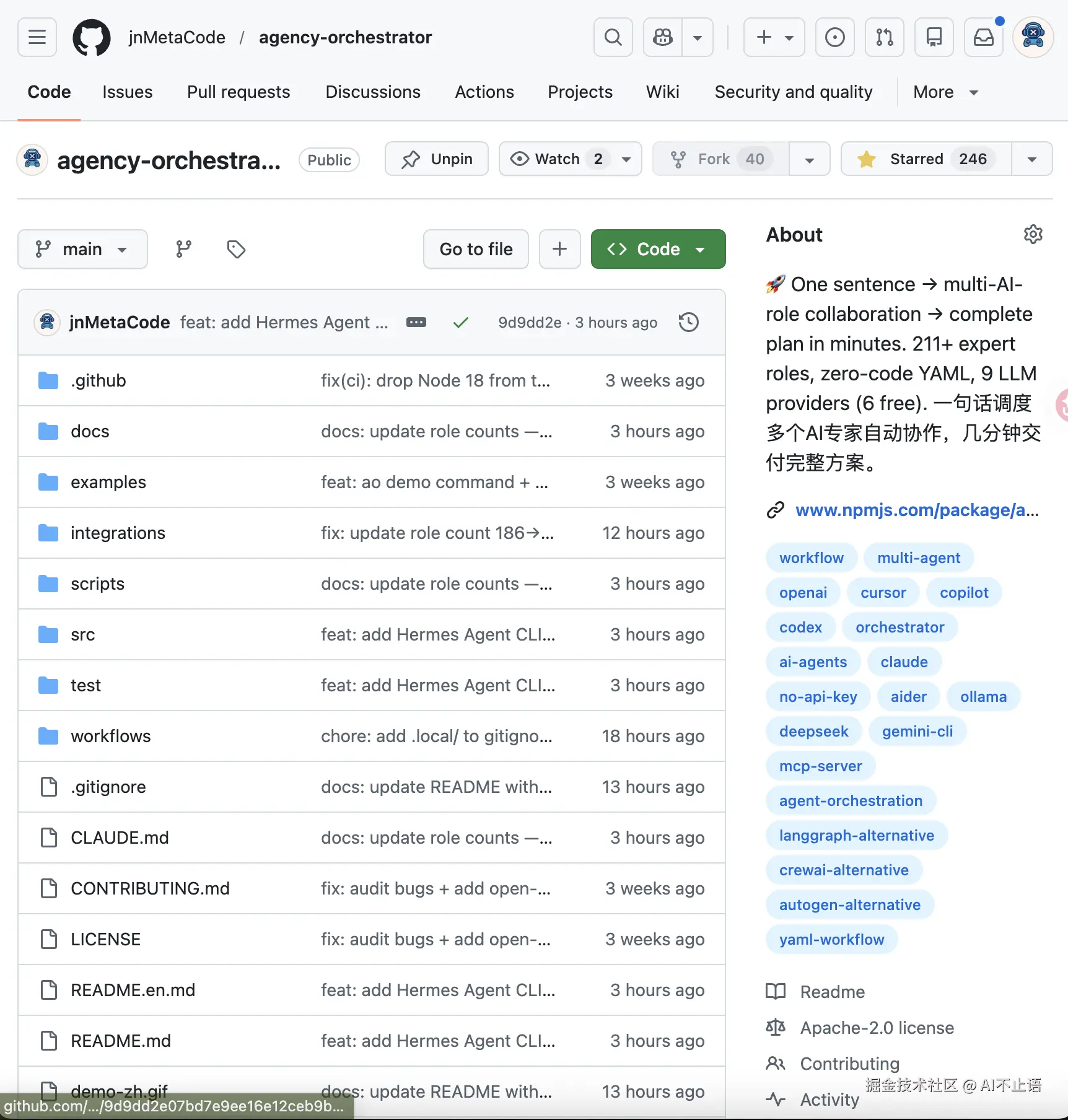
Task: Click the repository owner avatar beside title
Action: pyautogui.click(x=32, y=160)
